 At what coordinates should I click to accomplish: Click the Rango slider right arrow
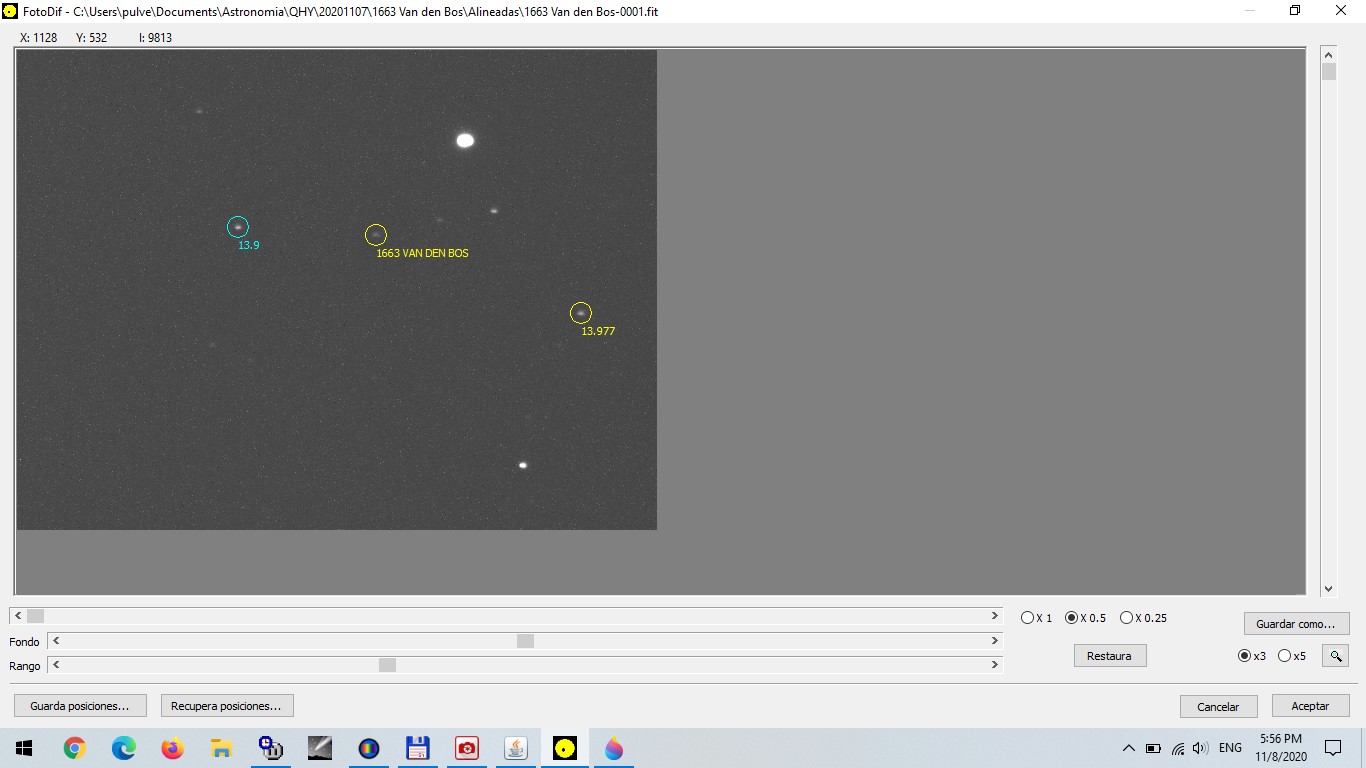995,665
